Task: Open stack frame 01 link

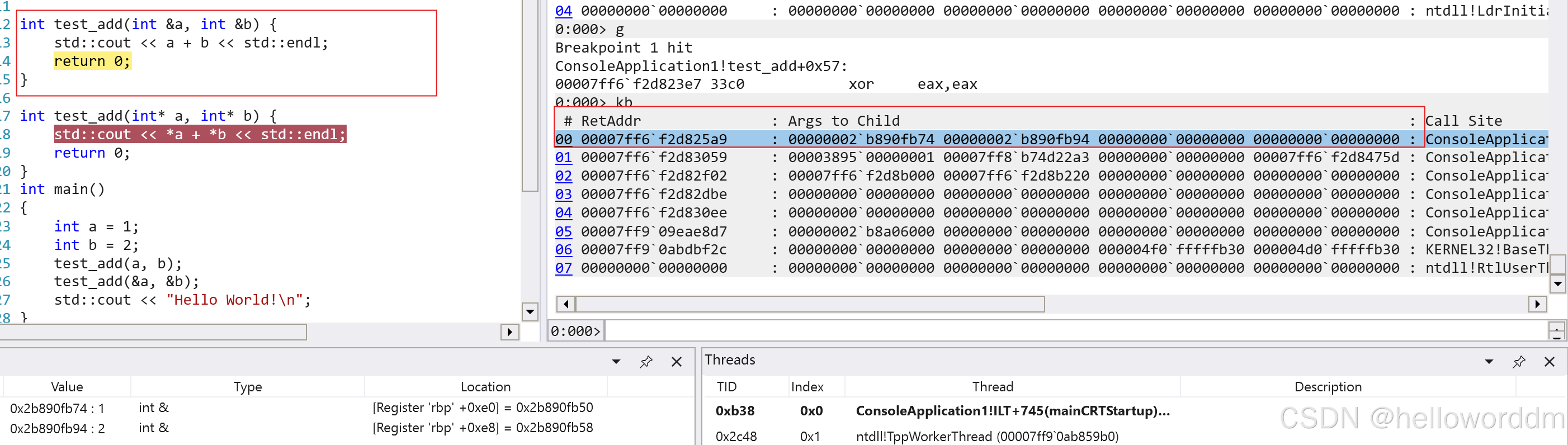Action: [x=563, y=158]
